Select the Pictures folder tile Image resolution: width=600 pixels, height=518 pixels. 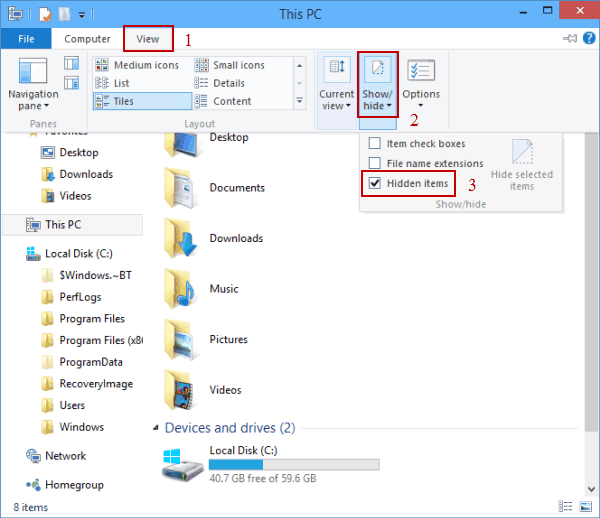(205, 339)
